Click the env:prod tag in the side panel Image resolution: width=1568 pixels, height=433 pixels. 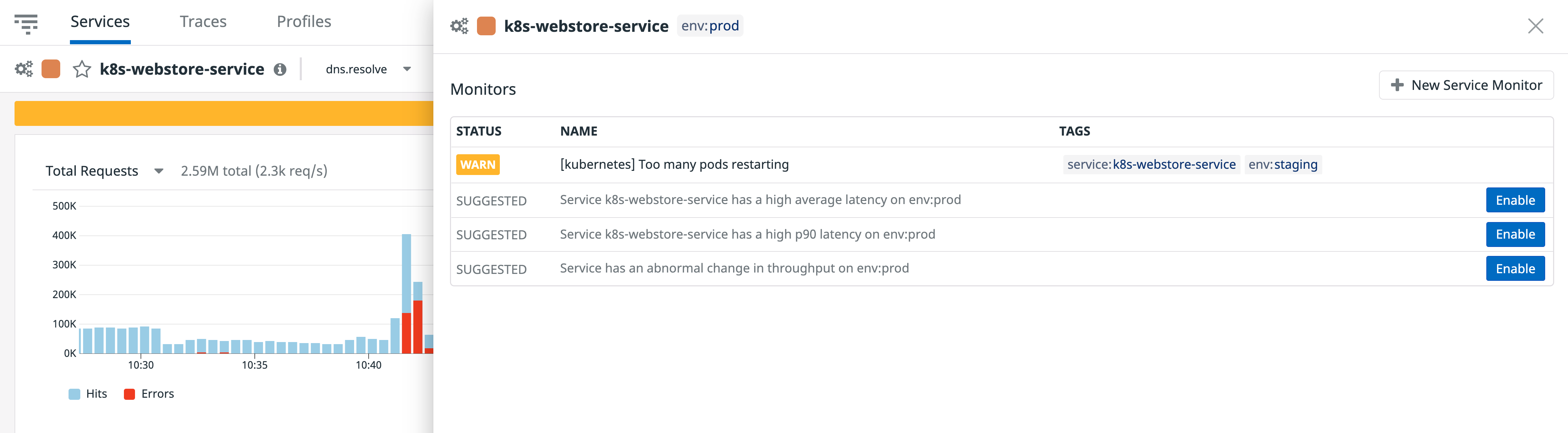click(x=710, y=26)
